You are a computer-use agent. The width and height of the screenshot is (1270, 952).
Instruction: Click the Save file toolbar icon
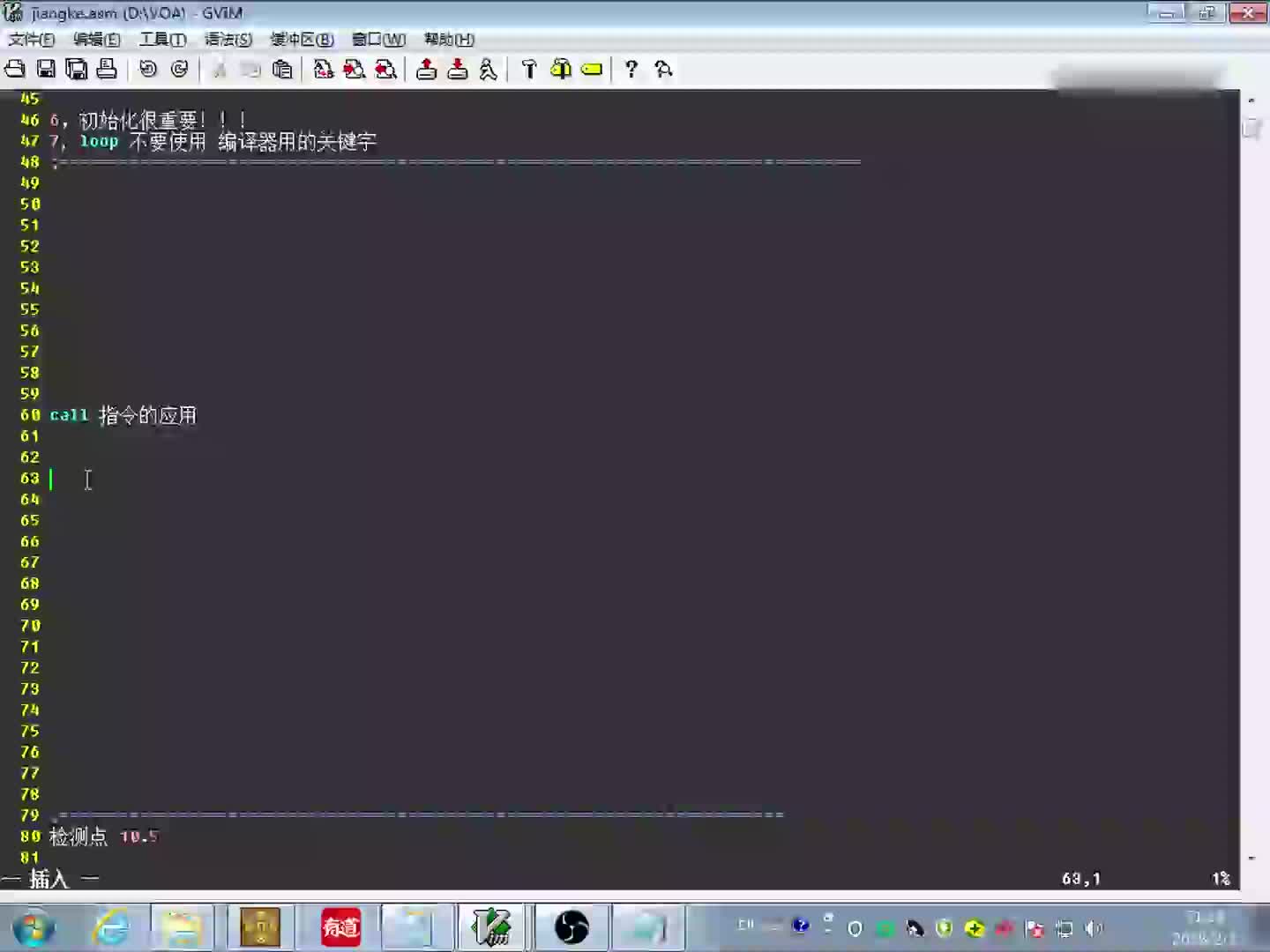click(46, 69)
